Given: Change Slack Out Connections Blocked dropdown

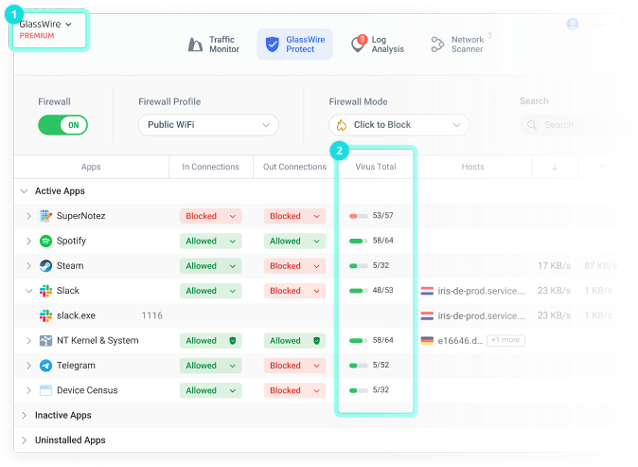Looking at the screenshot, I should [x=295, y=291].
